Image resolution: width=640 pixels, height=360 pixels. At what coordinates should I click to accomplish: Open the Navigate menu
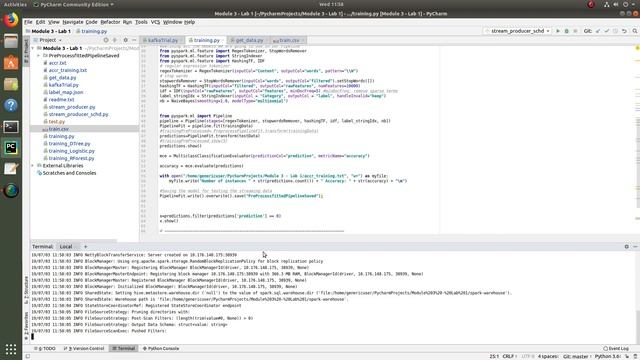[73, 22]
